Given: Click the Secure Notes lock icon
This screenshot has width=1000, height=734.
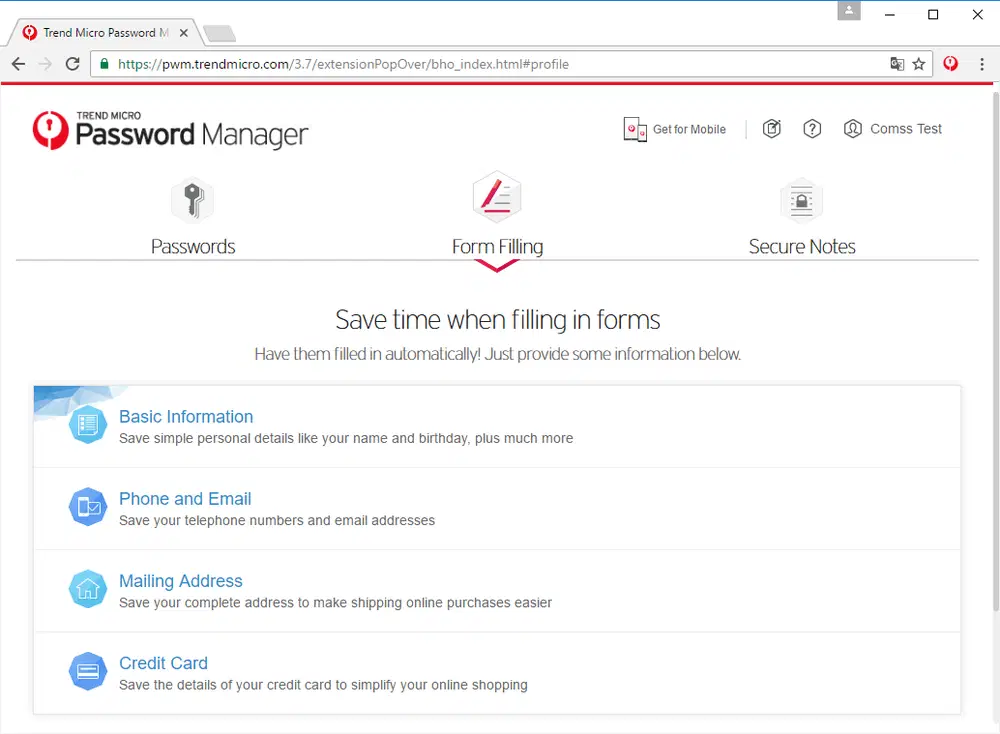Looking at the screenshot, I should (x=801, y=200).
